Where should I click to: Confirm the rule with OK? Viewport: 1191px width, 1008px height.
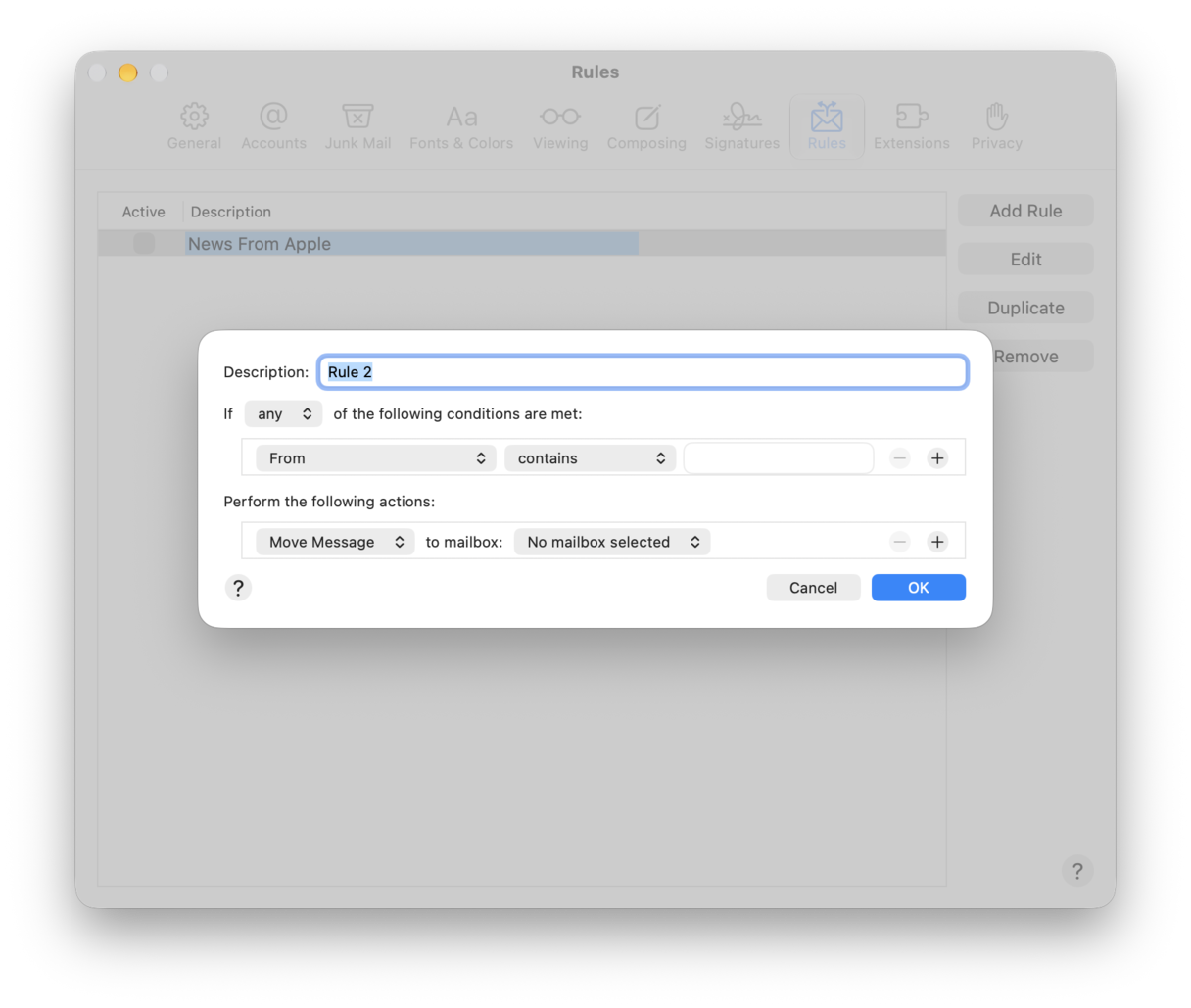point(918,588)
